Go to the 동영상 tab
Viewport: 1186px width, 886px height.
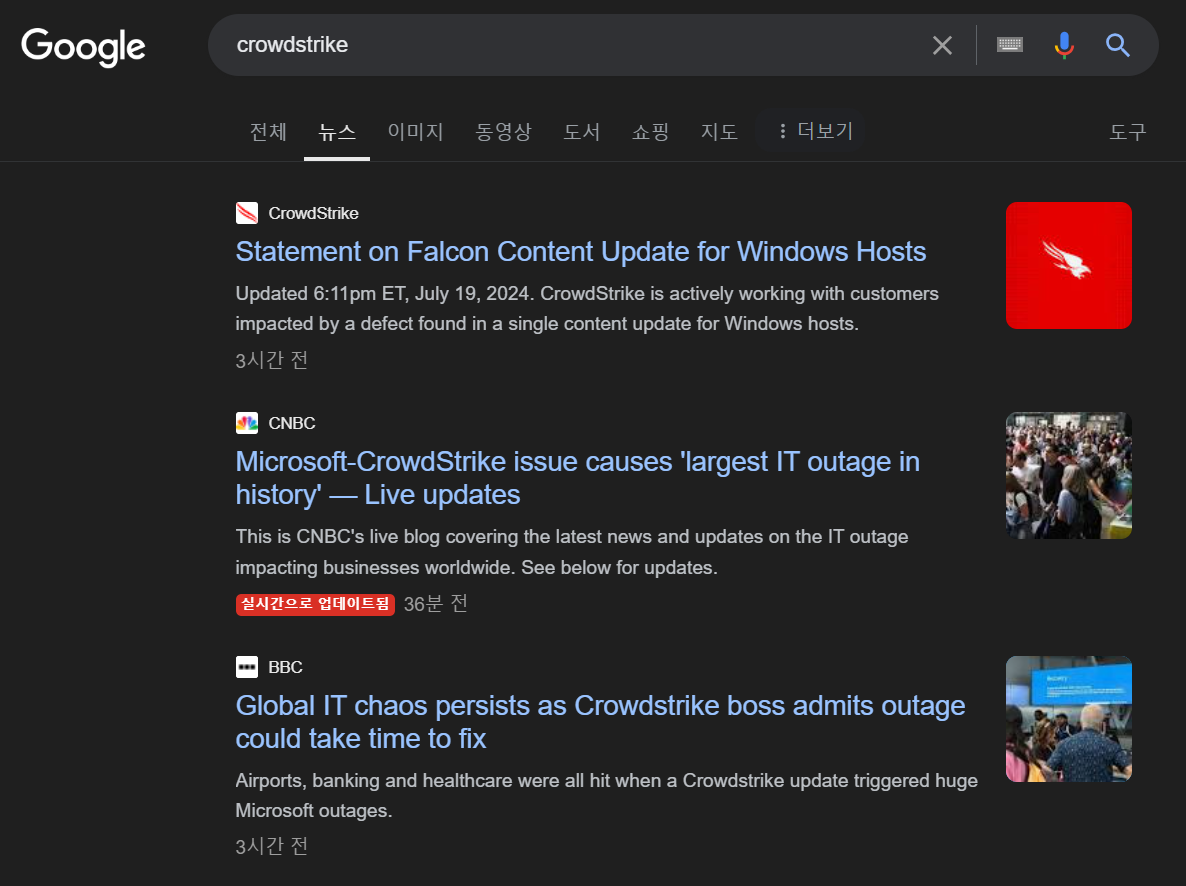(503, 132)
